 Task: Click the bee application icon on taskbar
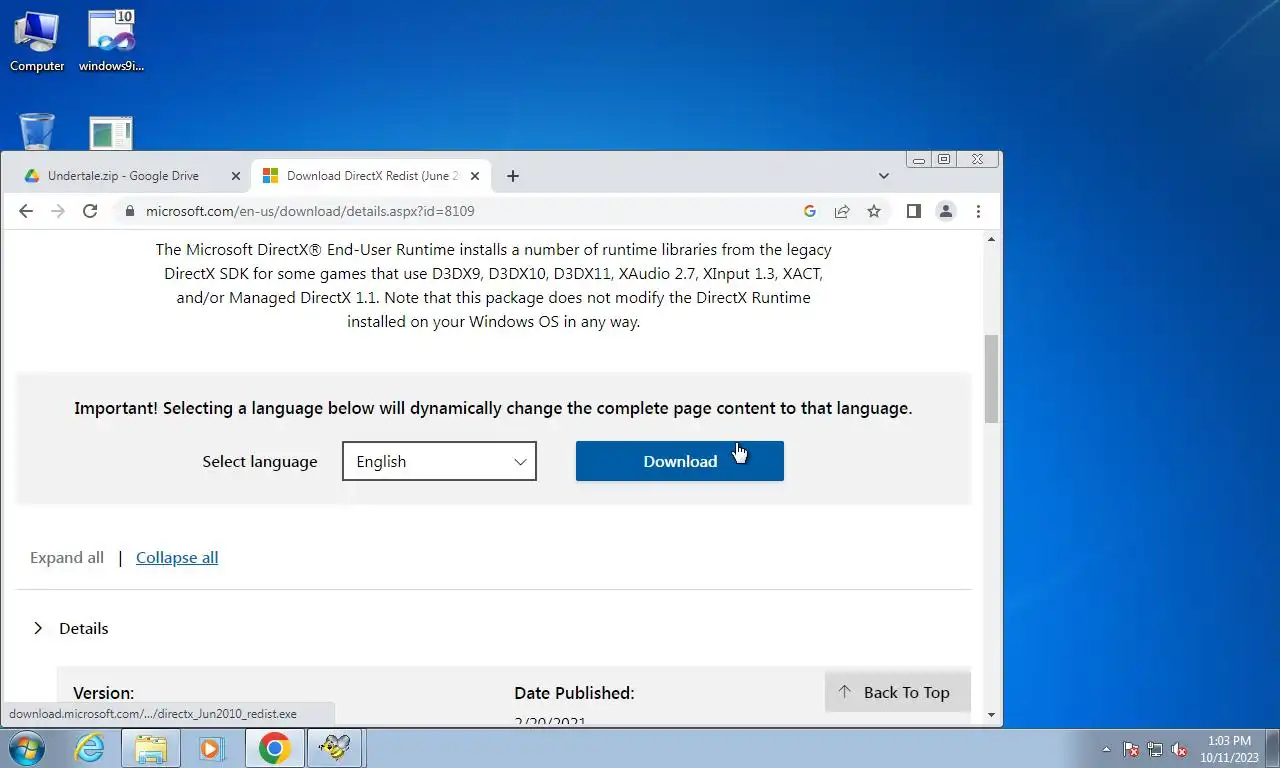point(334,748)
